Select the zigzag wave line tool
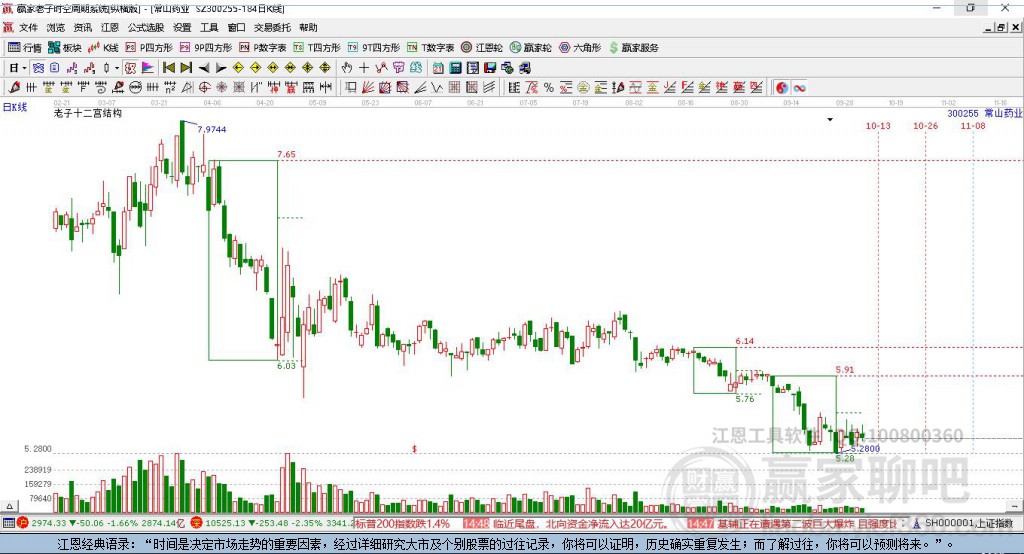This screenshot has width=1024, height=554. click(x=436, y=88)
